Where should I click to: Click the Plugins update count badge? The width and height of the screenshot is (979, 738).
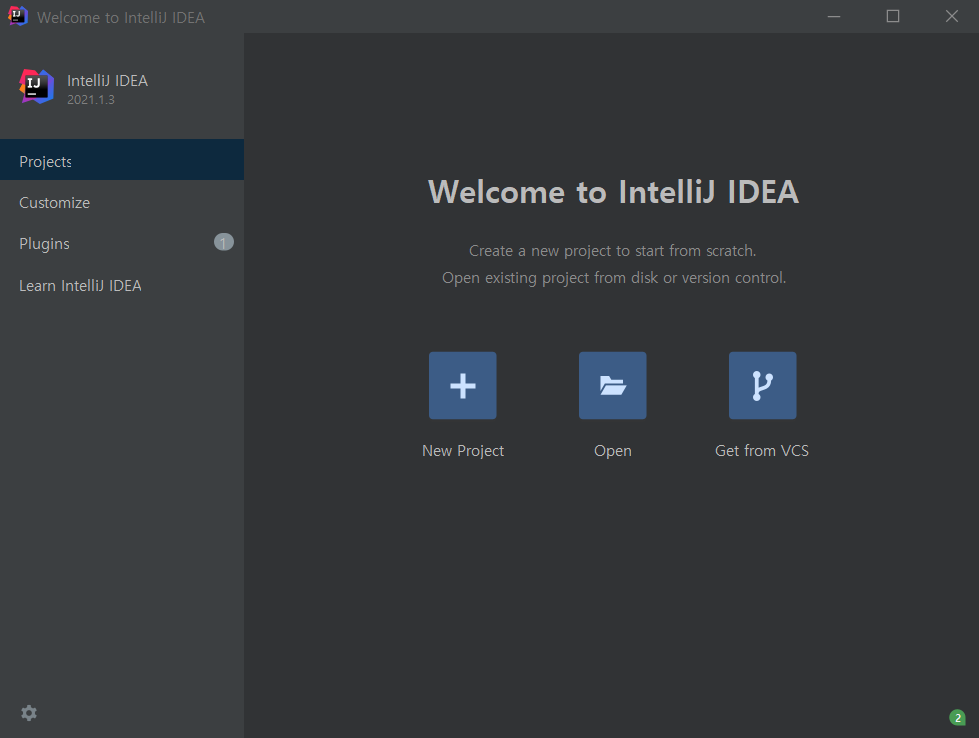coord(224,242)
